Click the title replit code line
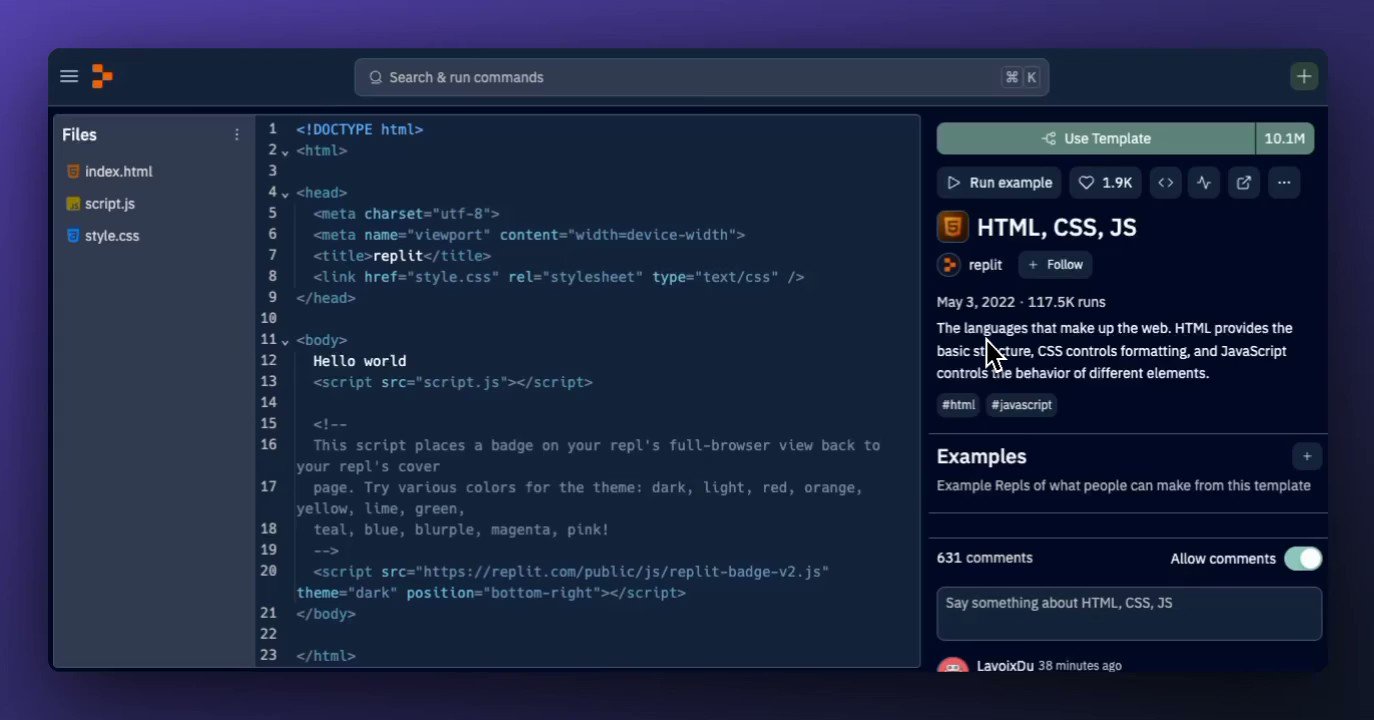 (x=402, y=256)
